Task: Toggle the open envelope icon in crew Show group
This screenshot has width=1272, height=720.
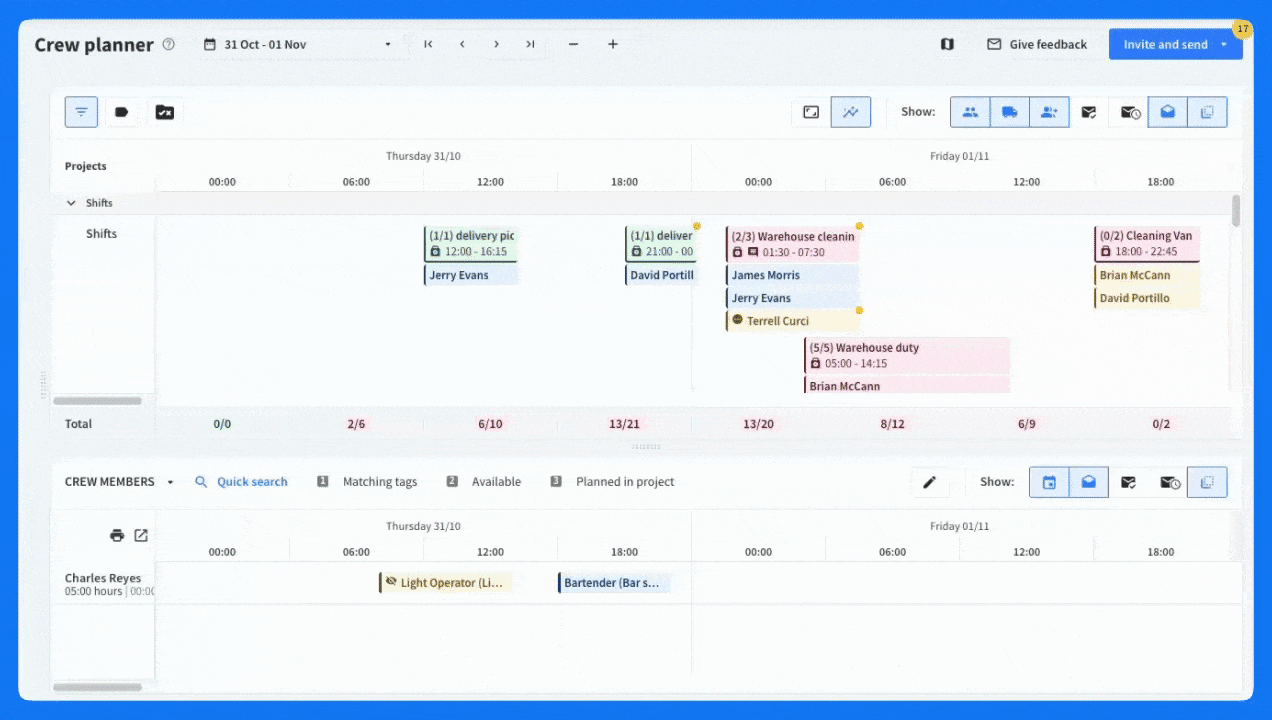Action: (x=1089, y=482)
